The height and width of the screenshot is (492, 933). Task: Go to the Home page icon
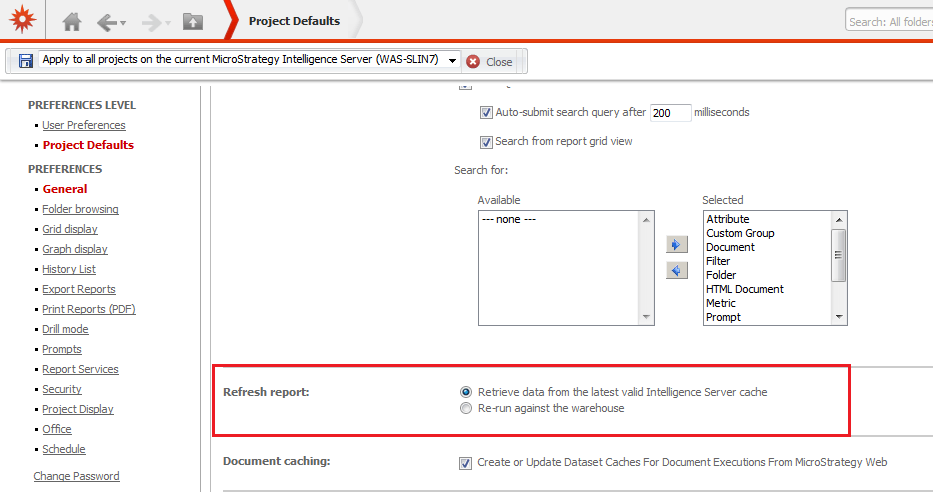point(72,22)
